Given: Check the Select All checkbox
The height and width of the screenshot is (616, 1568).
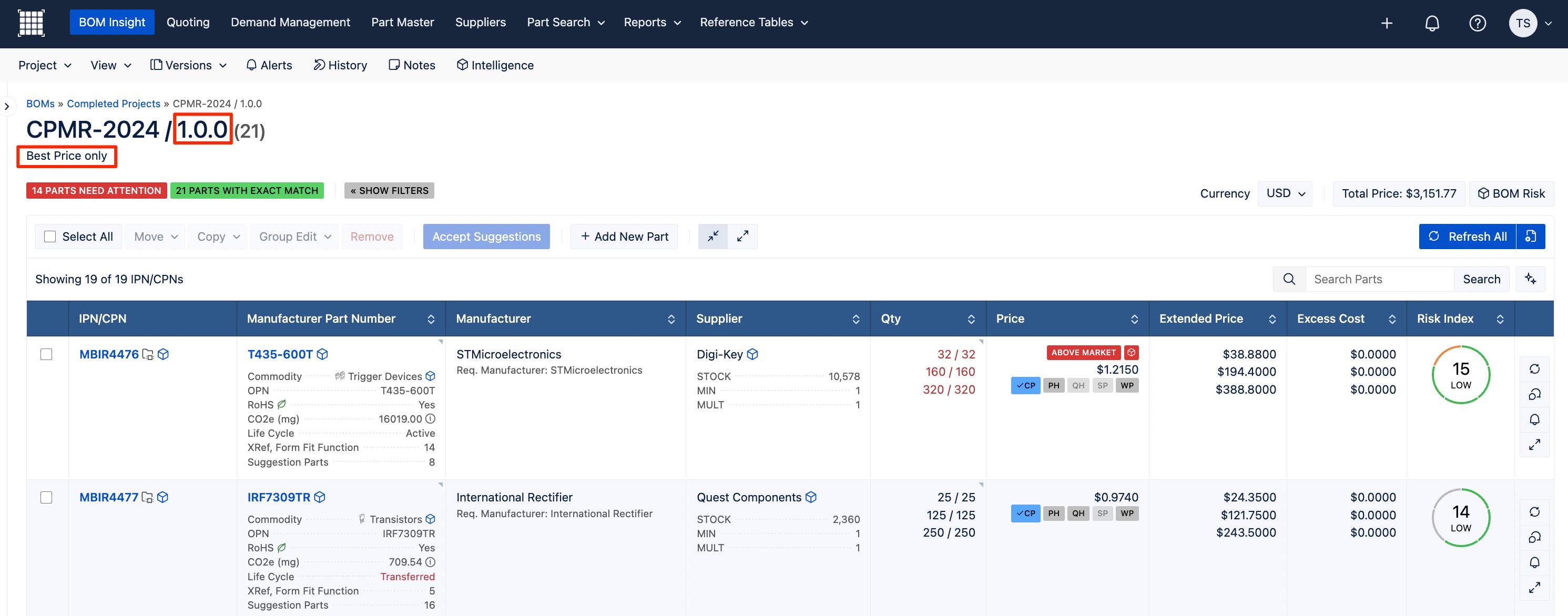Looking at the screenshot, I should pos(50,236).
